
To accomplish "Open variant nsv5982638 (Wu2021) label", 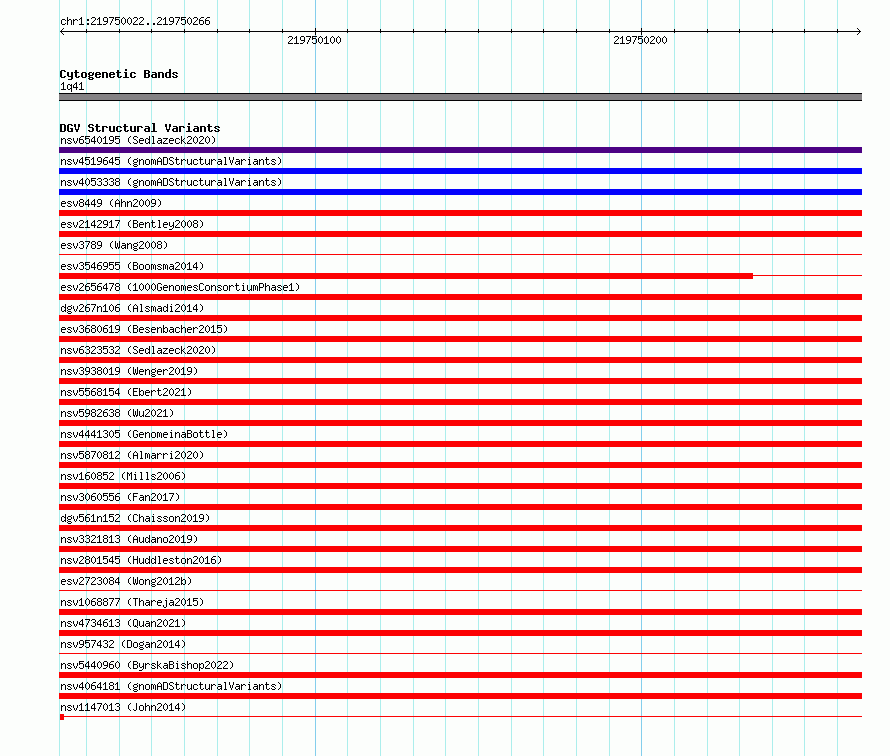I will tap(117, 413).
